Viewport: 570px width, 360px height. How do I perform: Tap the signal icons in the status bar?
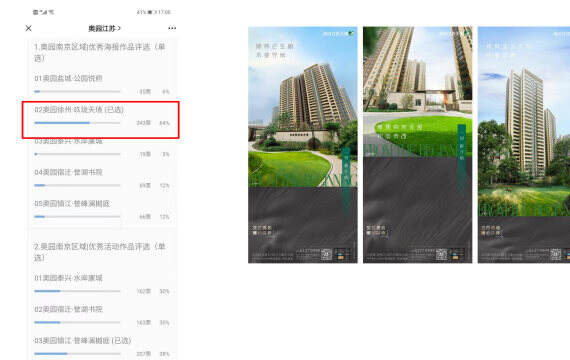click(43, 12)
